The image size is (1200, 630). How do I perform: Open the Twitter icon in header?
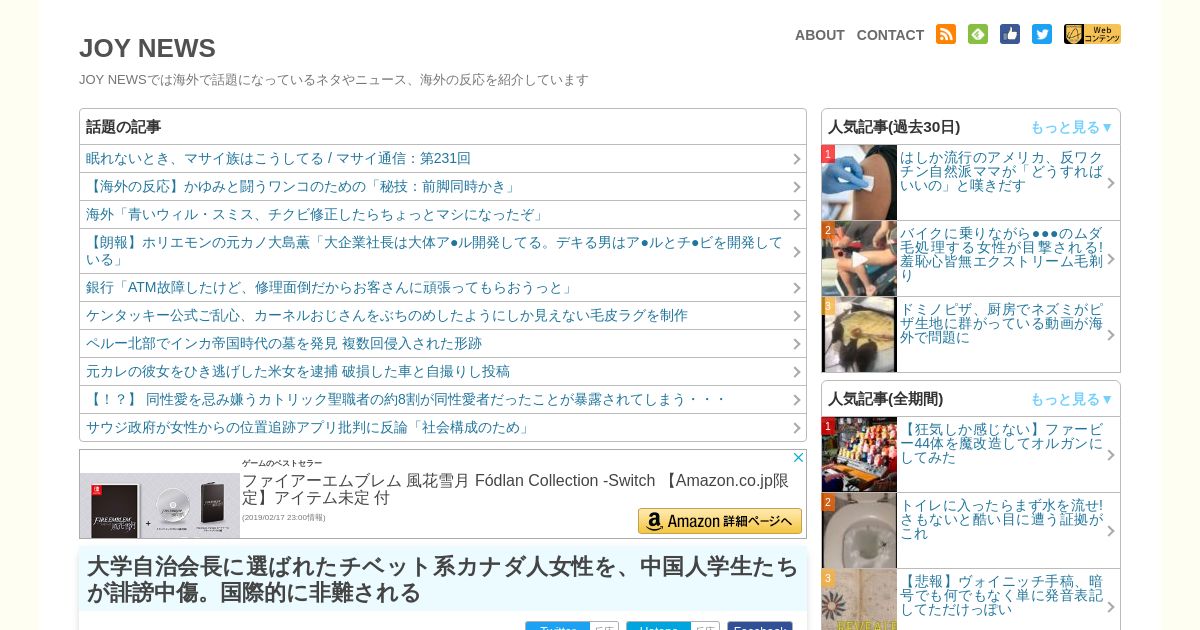coord(1041,34)
